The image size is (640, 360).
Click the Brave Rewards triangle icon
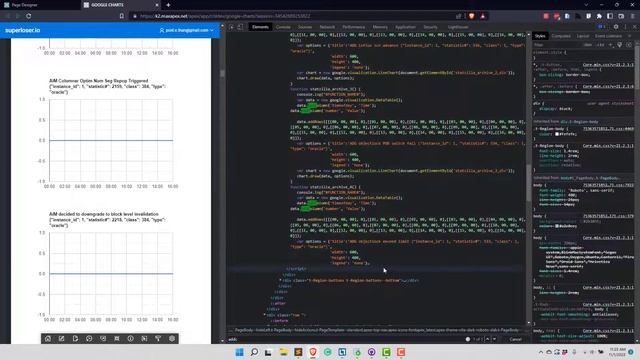[x=483, y=16]
